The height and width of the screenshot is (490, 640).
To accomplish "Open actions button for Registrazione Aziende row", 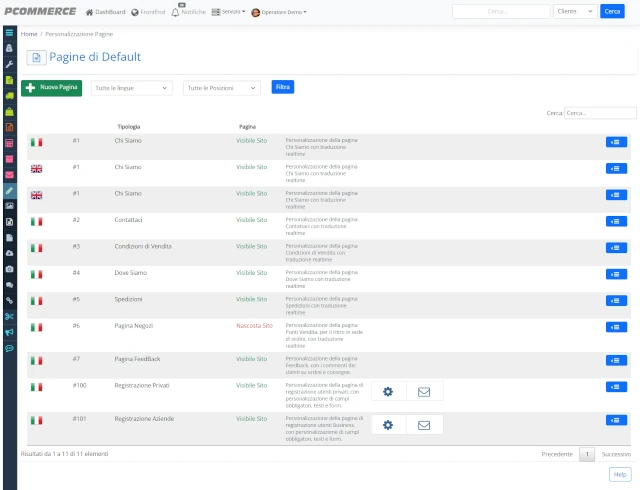I will pos(616,420).
